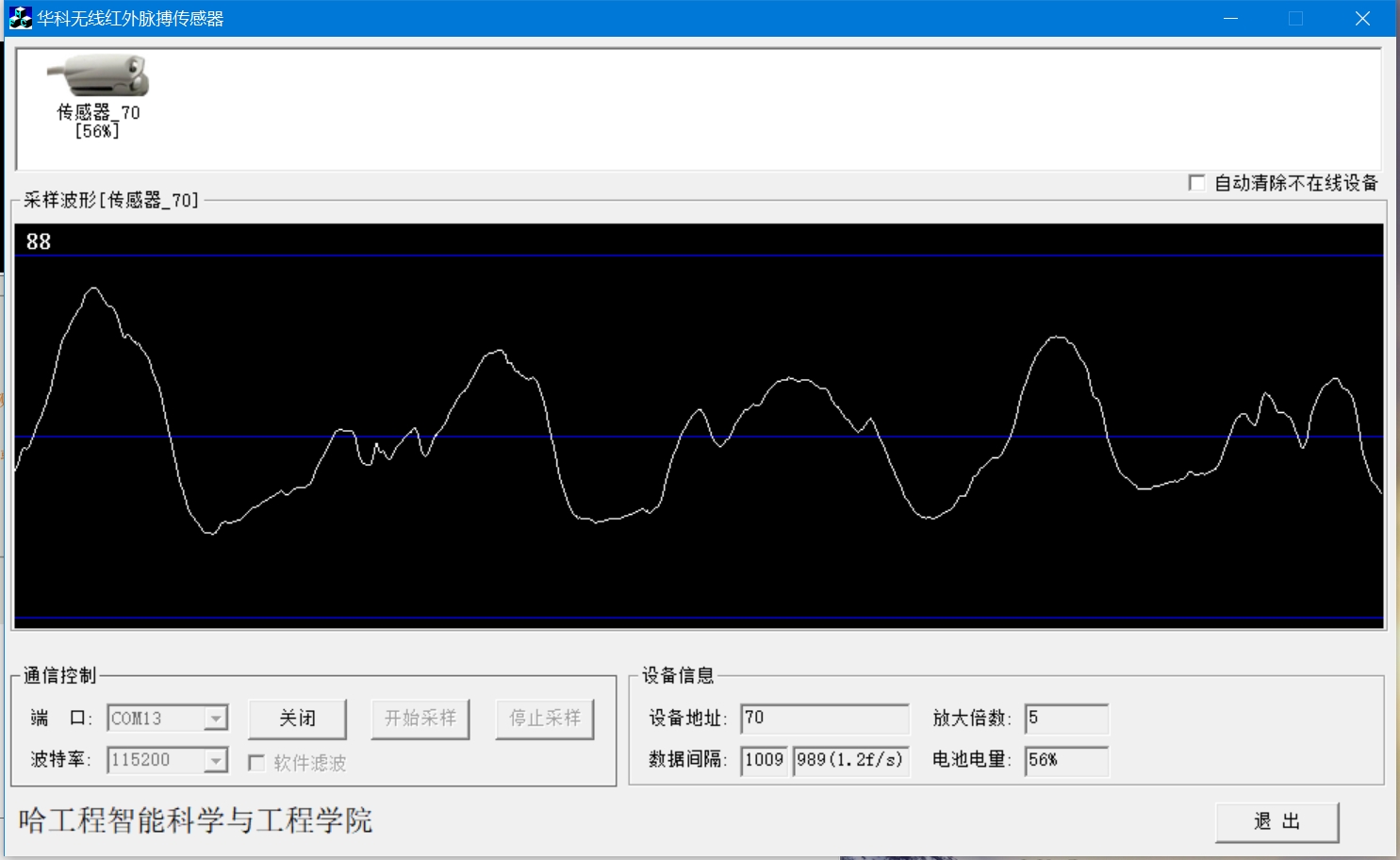The image size is (1400, 860).
Task: Click the pulse reading 88 in the waveform
Action: [x=39, y=241]
